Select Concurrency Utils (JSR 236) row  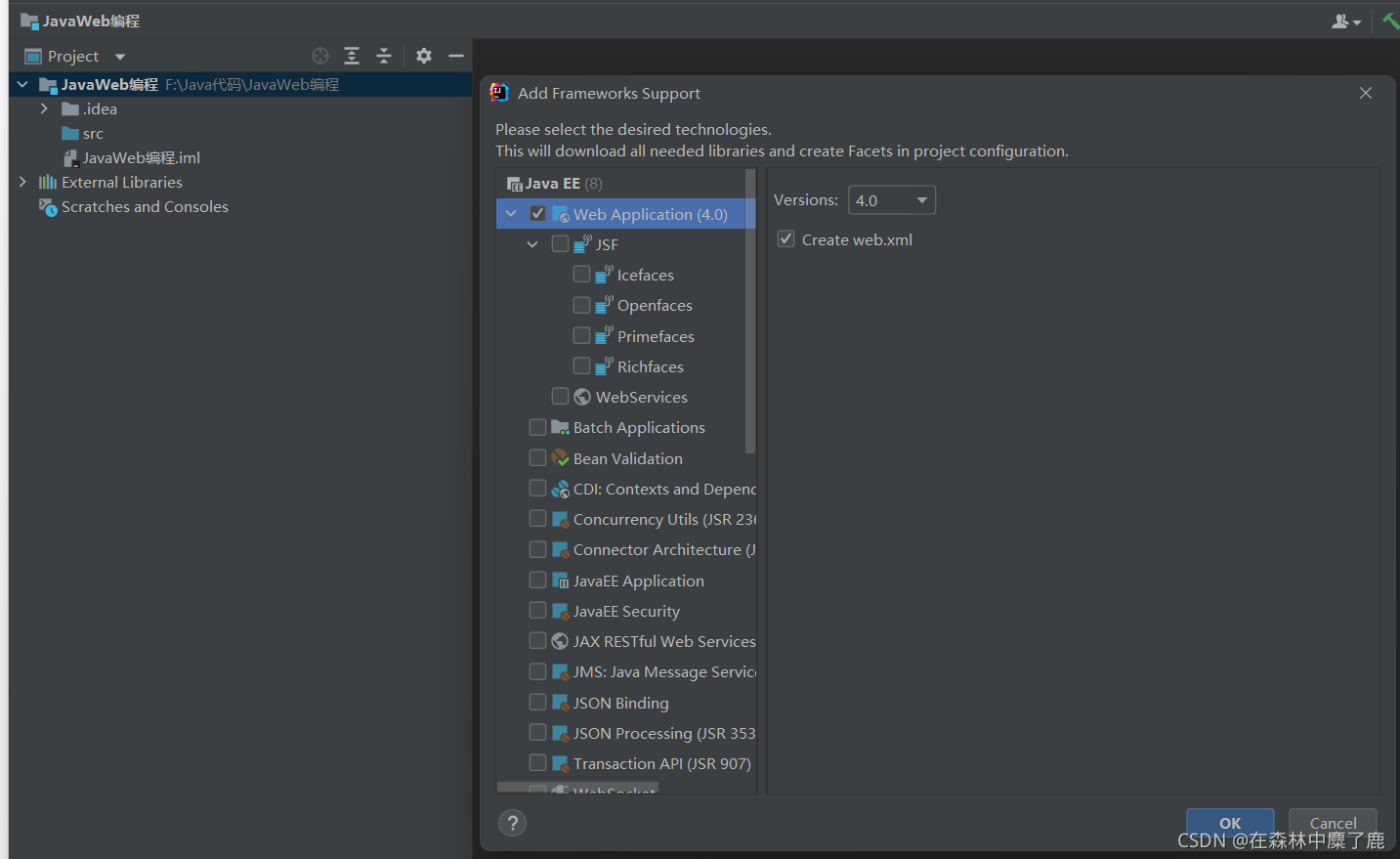(x=626, y=519)
